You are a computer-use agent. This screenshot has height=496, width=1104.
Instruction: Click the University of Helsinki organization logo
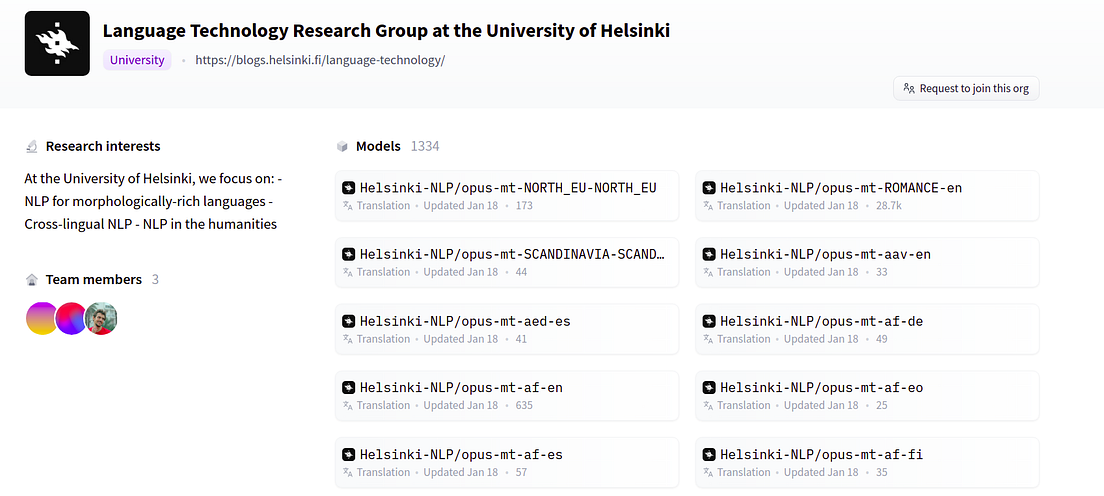[57, 44]
